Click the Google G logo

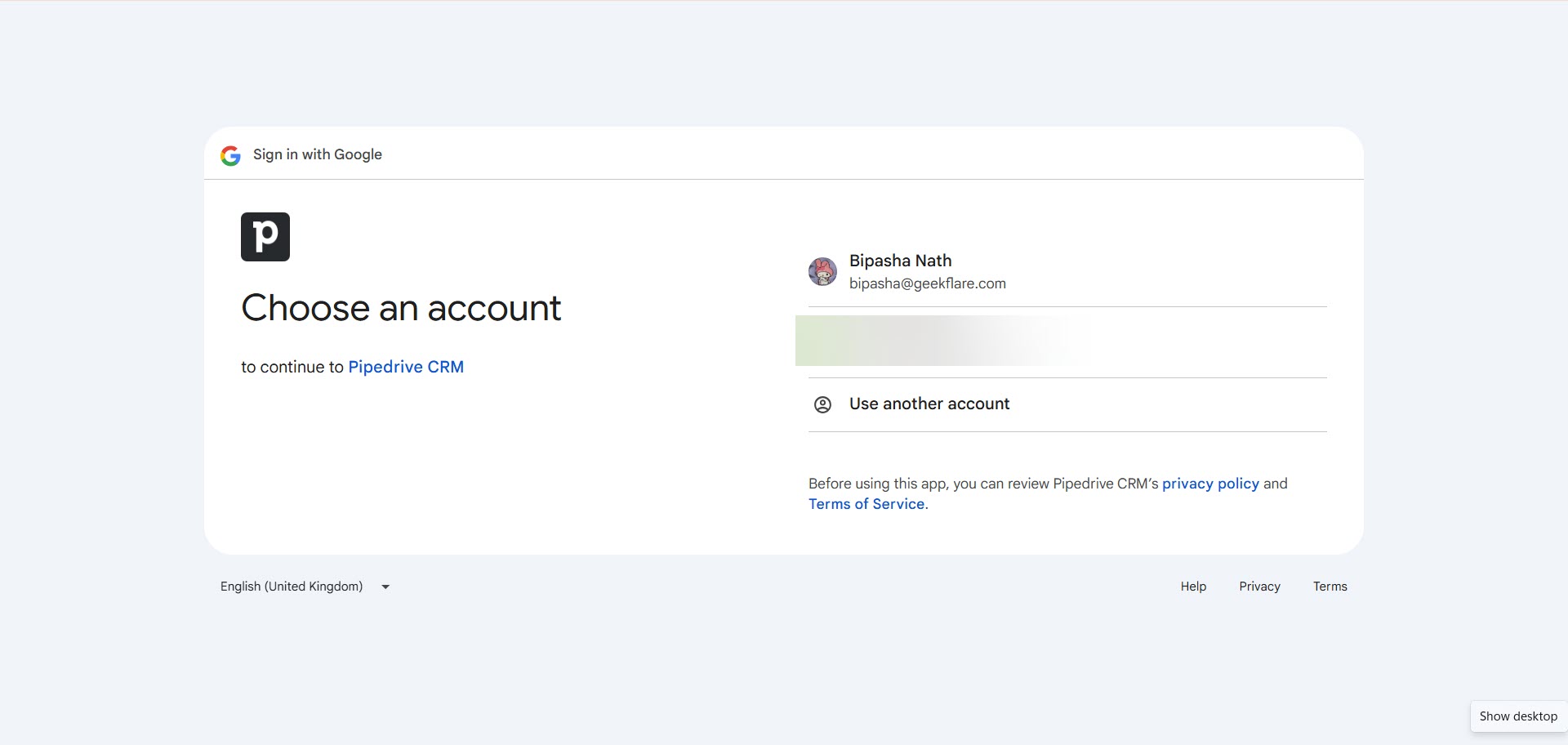coord(230,155)
